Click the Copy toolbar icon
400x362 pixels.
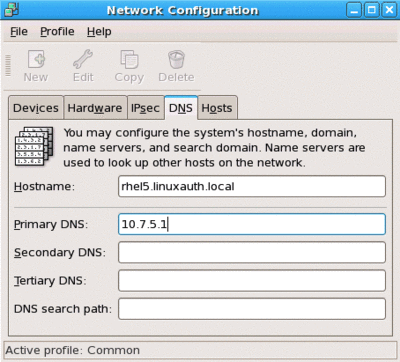click(x=129, y=59)
